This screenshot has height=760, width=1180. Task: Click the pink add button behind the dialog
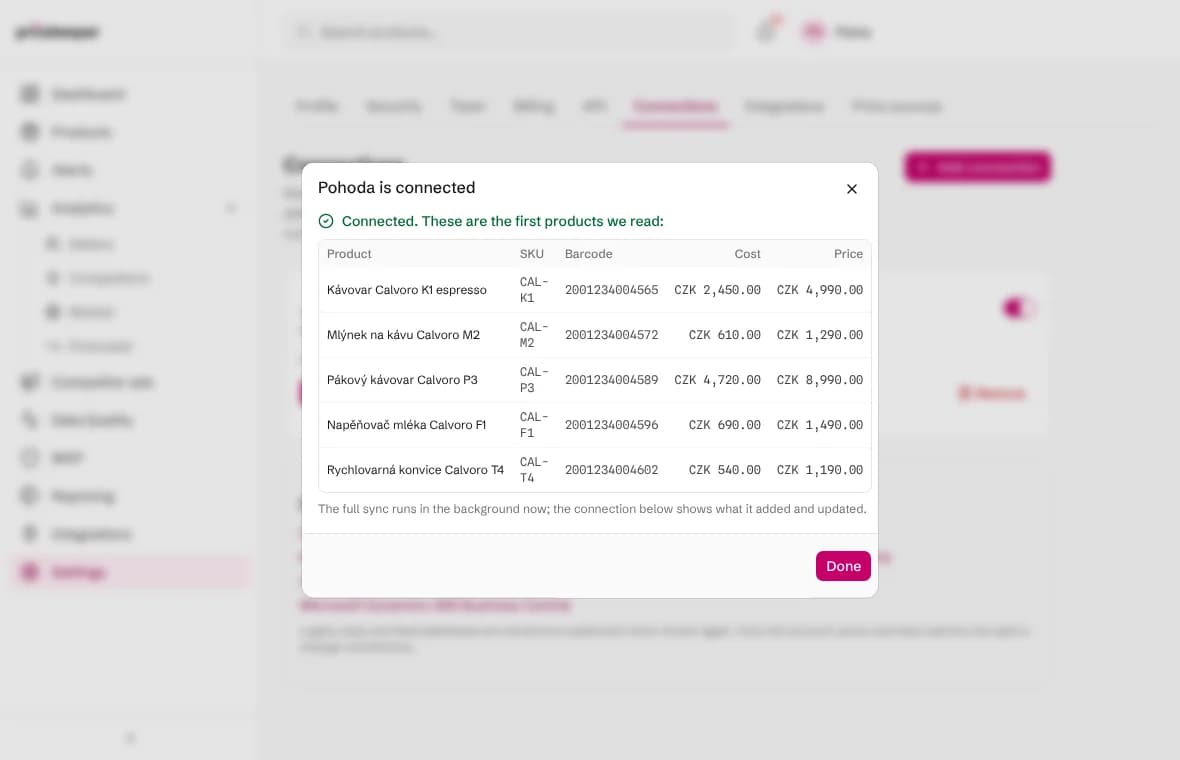[978, 166]
